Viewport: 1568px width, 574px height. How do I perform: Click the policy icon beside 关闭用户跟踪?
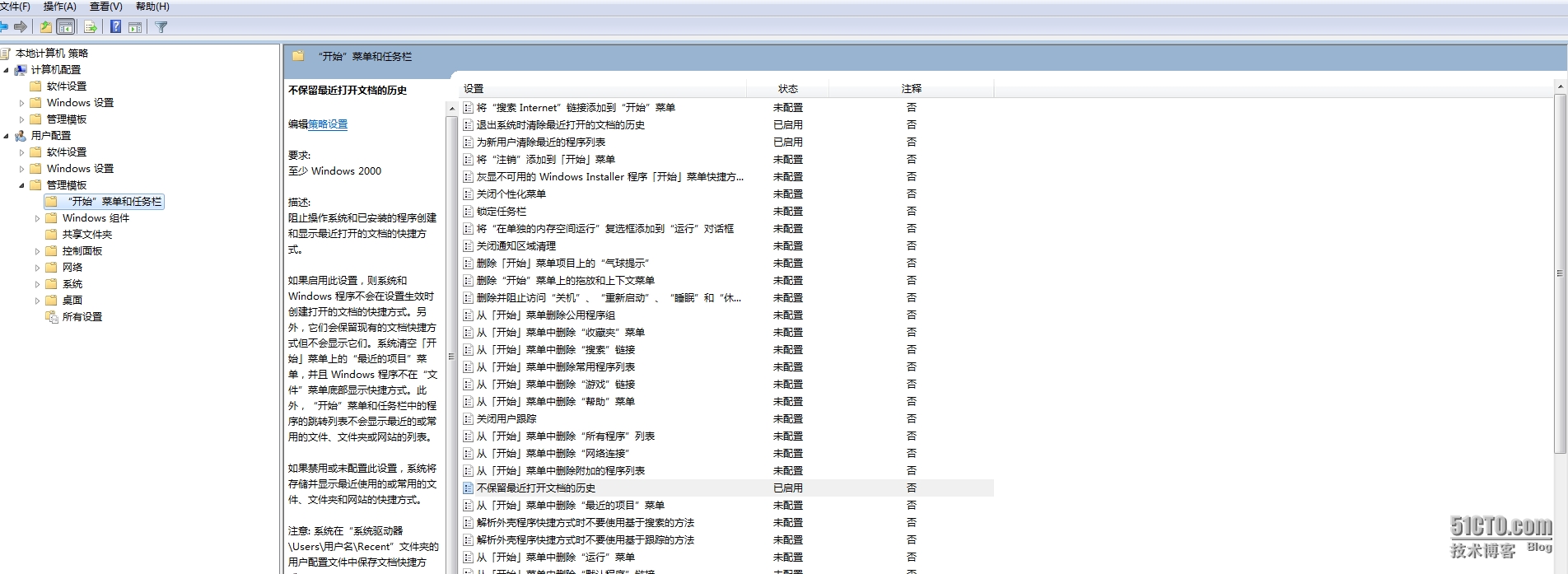[x=468, y=419]
